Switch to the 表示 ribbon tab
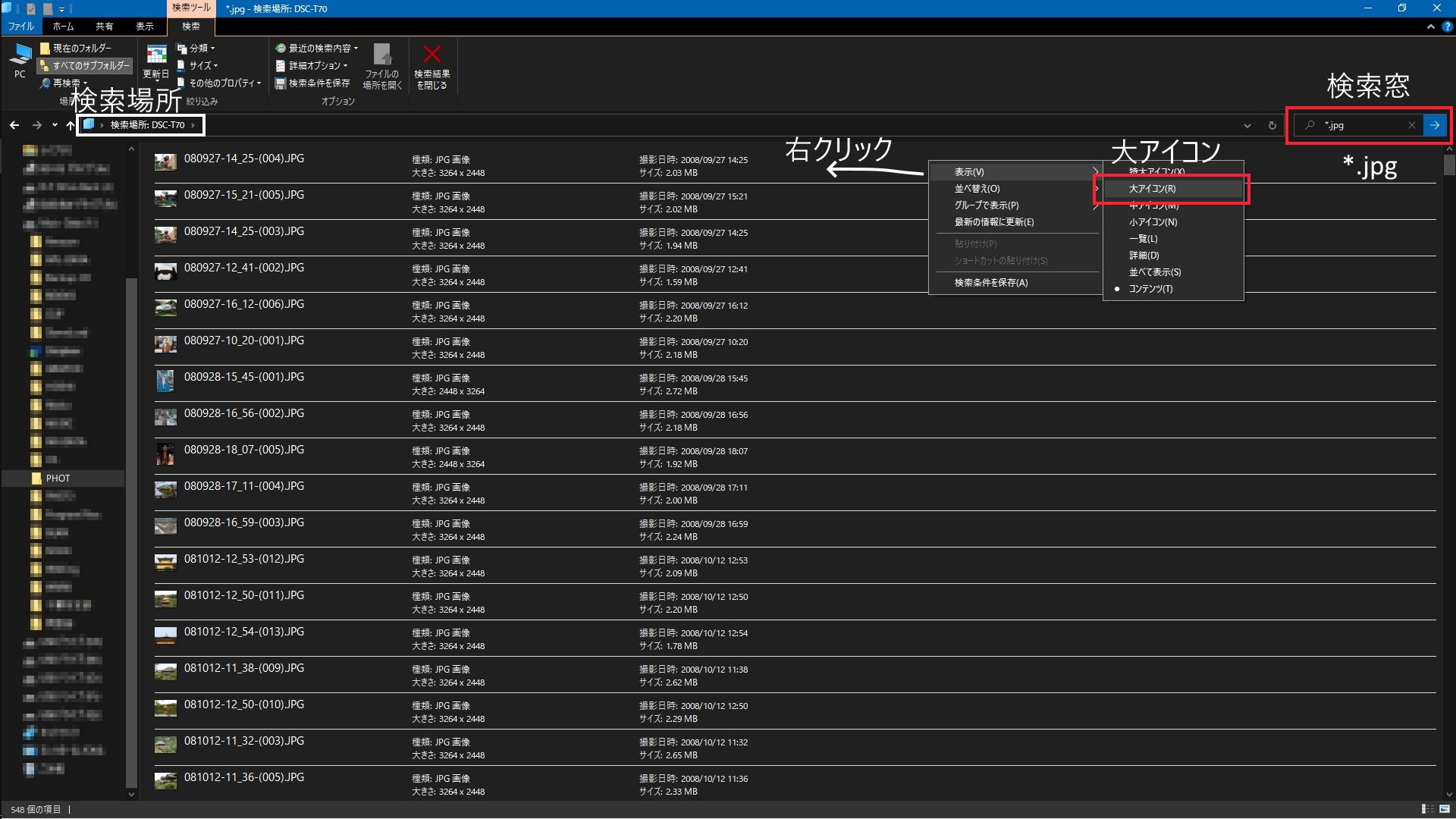Viewport: 1456px width, 819px height. click(x=144, y=26)
